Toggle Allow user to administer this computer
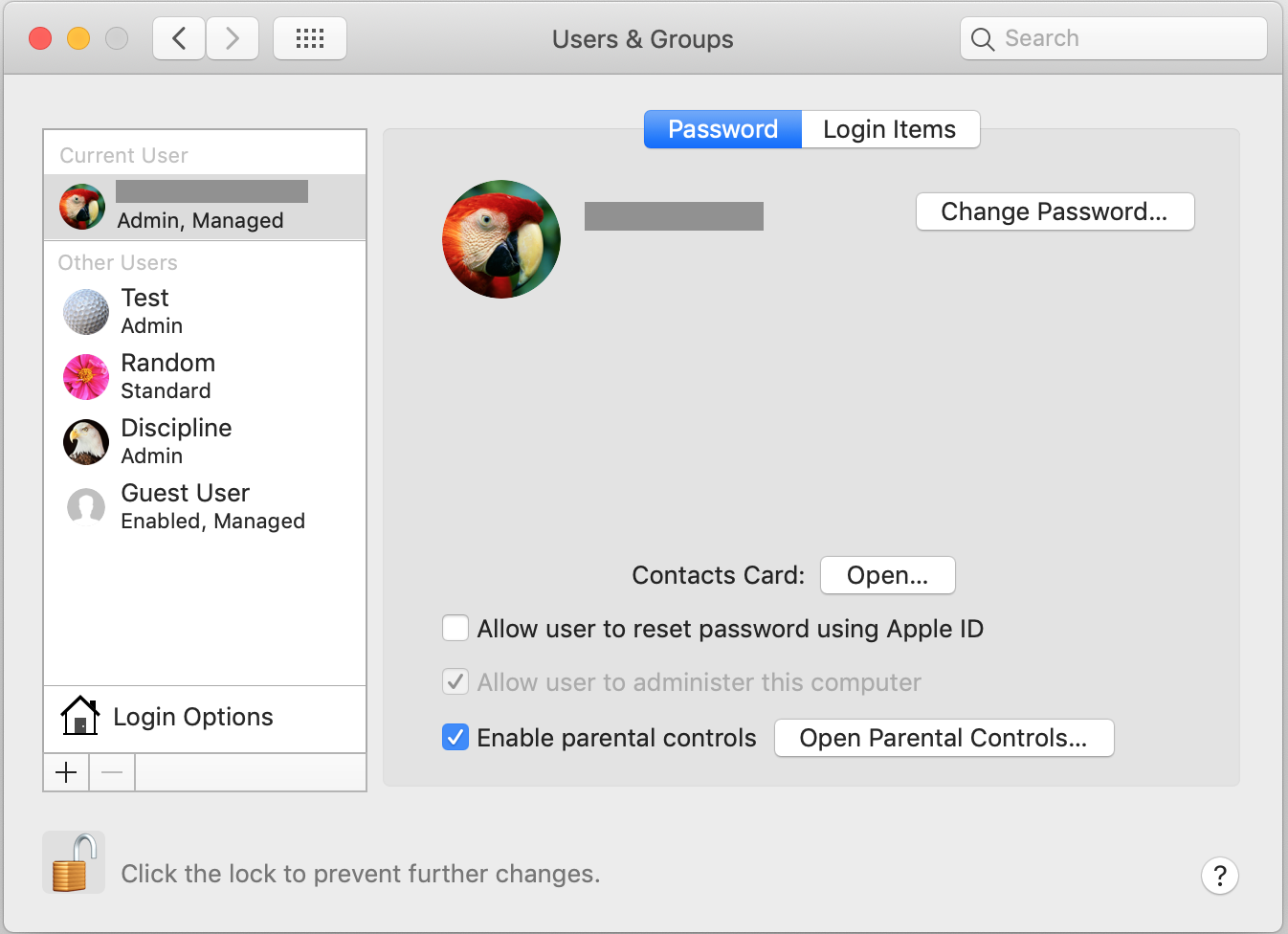The width and height of the screenshot is (1288, 934). click(455, 681)
